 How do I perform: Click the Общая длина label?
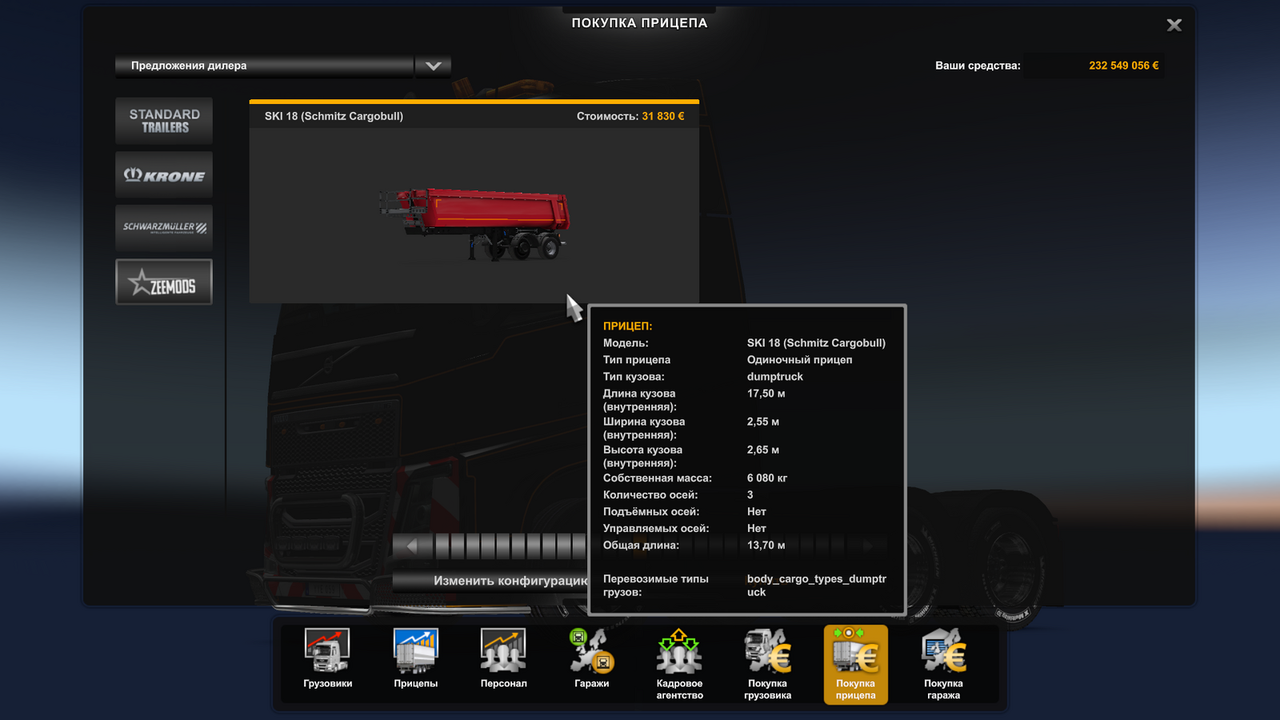[641, 545]
